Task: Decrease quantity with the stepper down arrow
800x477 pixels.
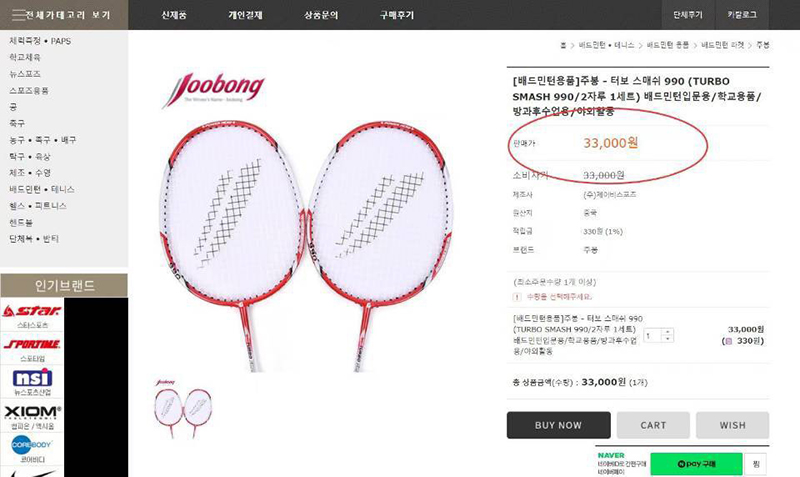Action: click(x=667, y=339)
